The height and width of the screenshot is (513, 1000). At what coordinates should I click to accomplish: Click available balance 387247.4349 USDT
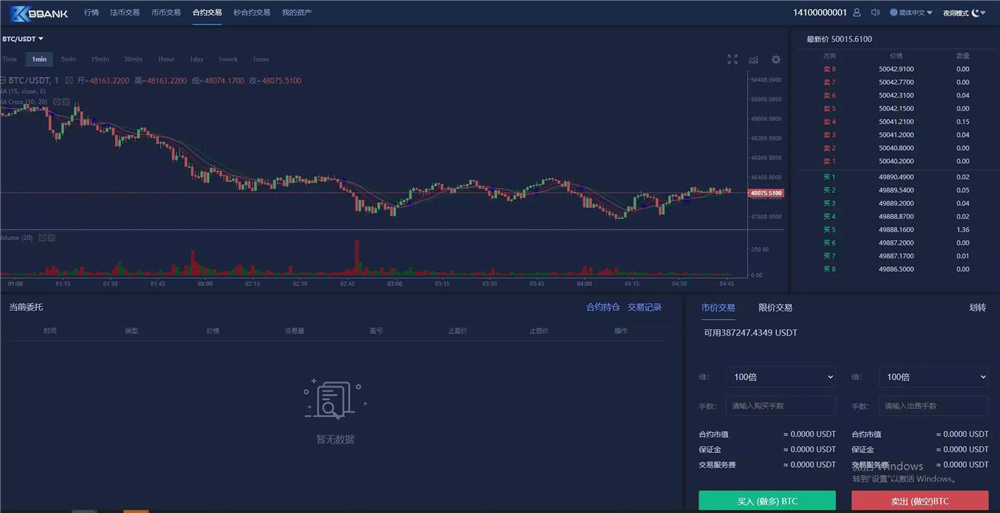[x=750, y=332]
